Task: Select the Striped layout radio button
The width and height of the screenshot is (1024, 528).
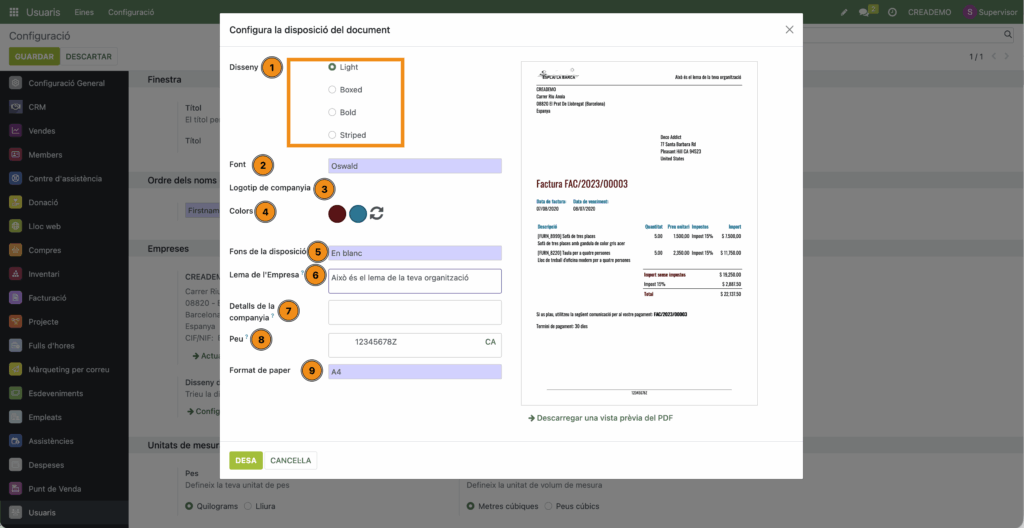Action: [x=332, y=135]
